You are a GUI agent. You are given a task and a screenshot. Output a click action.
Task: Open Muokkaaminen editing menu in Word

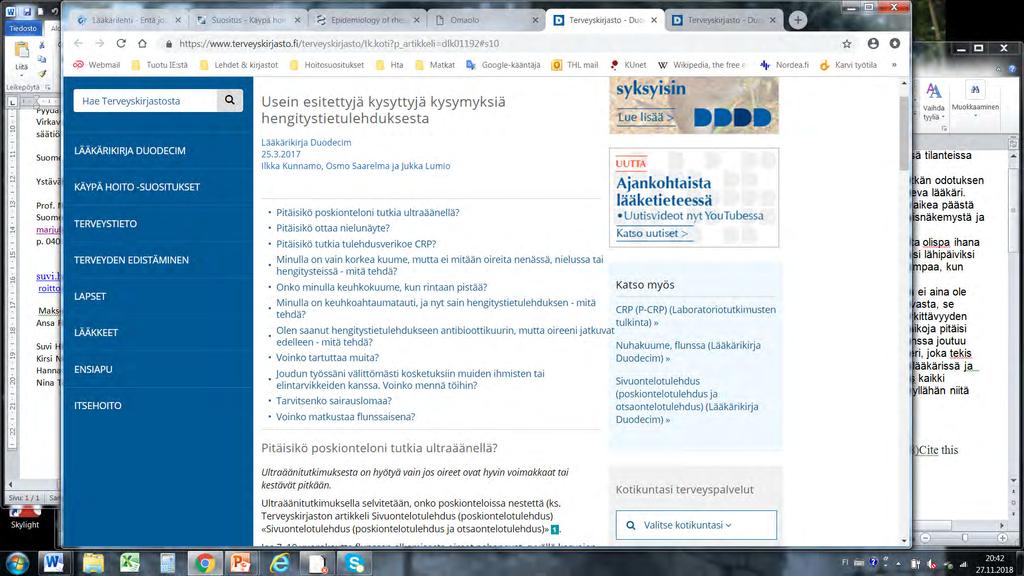coord(975,101)
